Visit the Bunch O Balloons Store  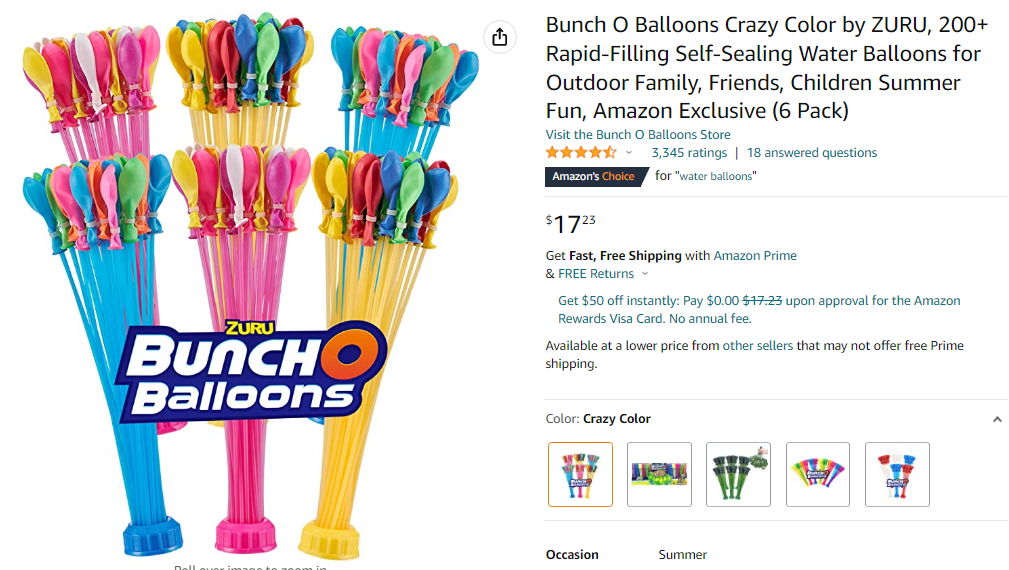pos(637,135)
